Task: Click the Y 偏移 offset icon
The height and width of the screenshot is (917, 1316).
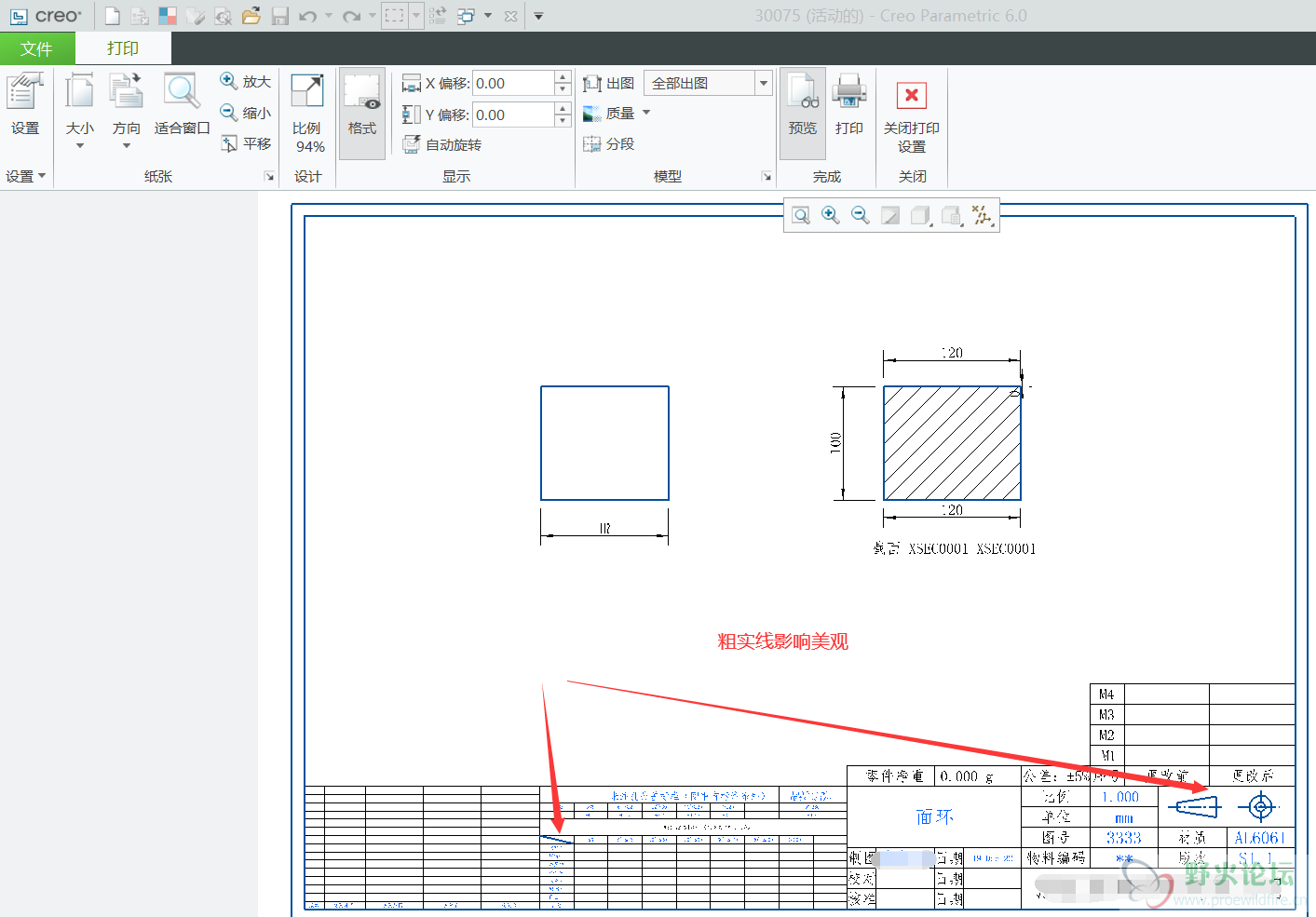Action: 412,115
